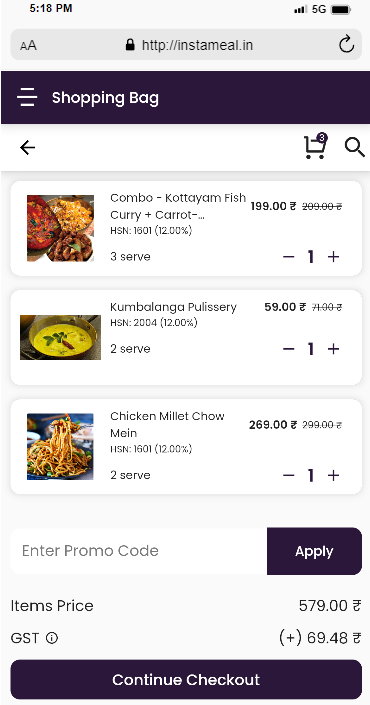The width and height of the screenshot is (370, 705).
Task: Open the hamburger menu
Action: pyautogui.click(x=27, y=97)
